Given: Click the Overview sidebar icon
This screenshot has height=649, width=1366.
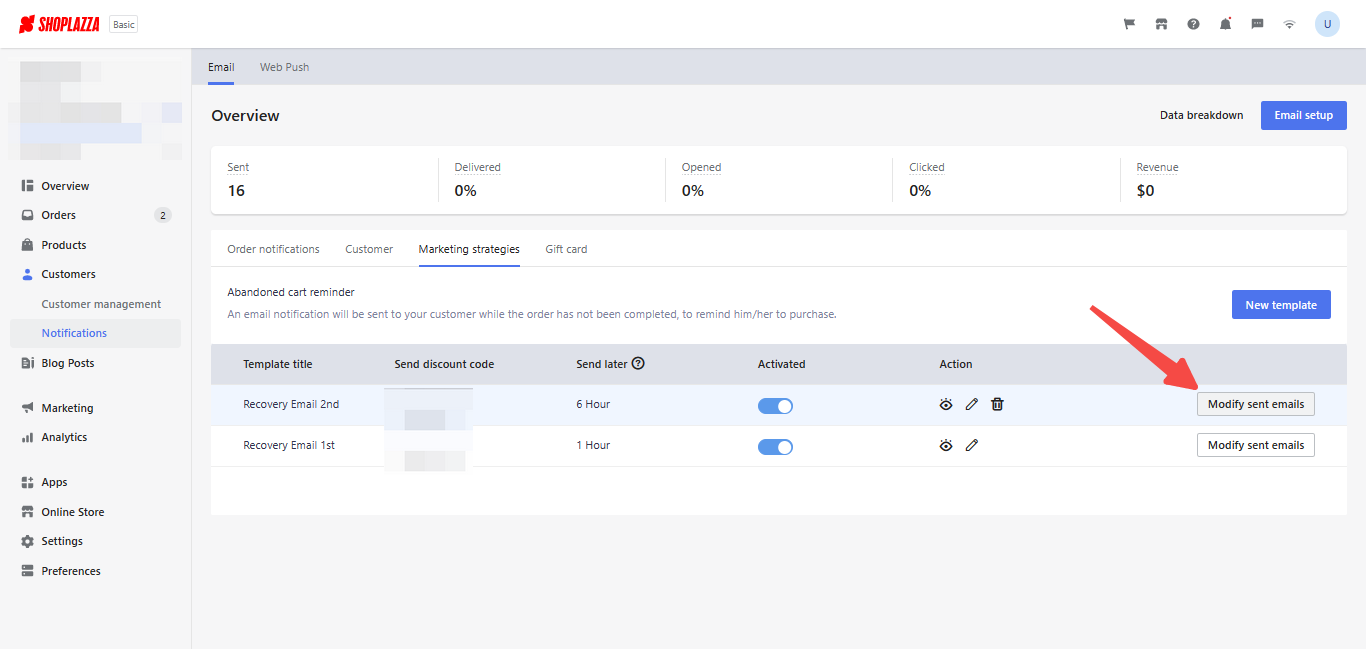Looking at the screenshot, I should tap(28, 186).
